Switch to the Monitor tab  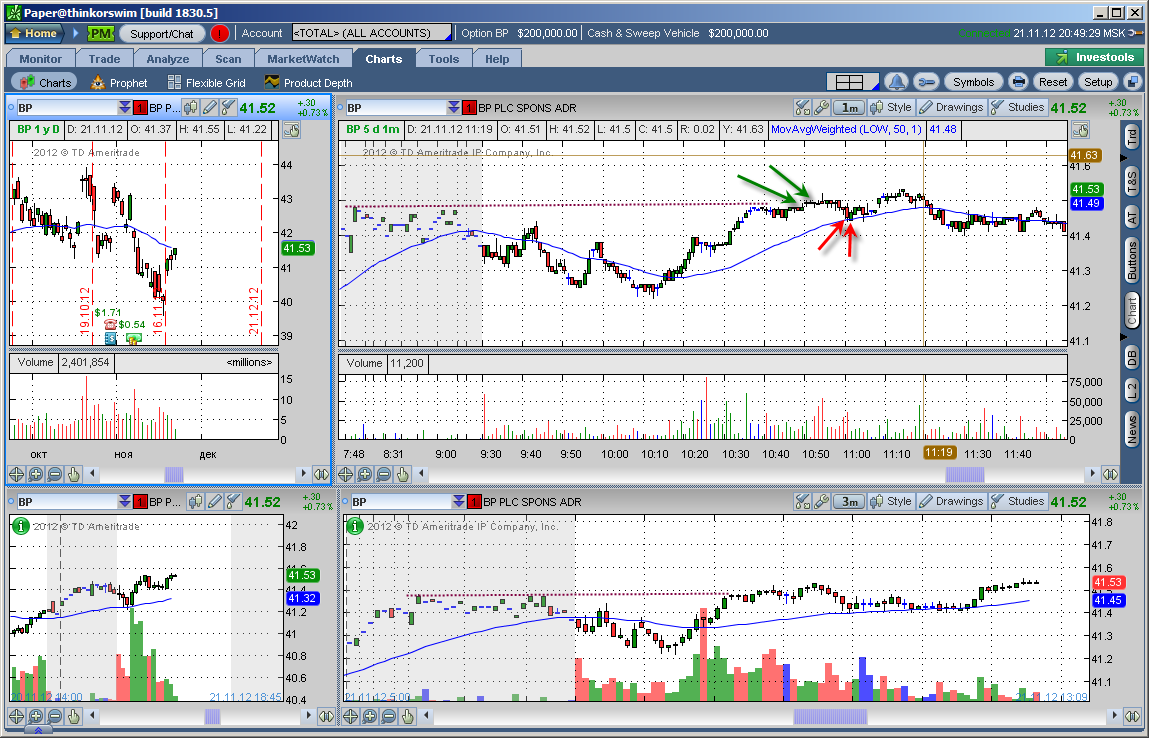pos(41,59)
